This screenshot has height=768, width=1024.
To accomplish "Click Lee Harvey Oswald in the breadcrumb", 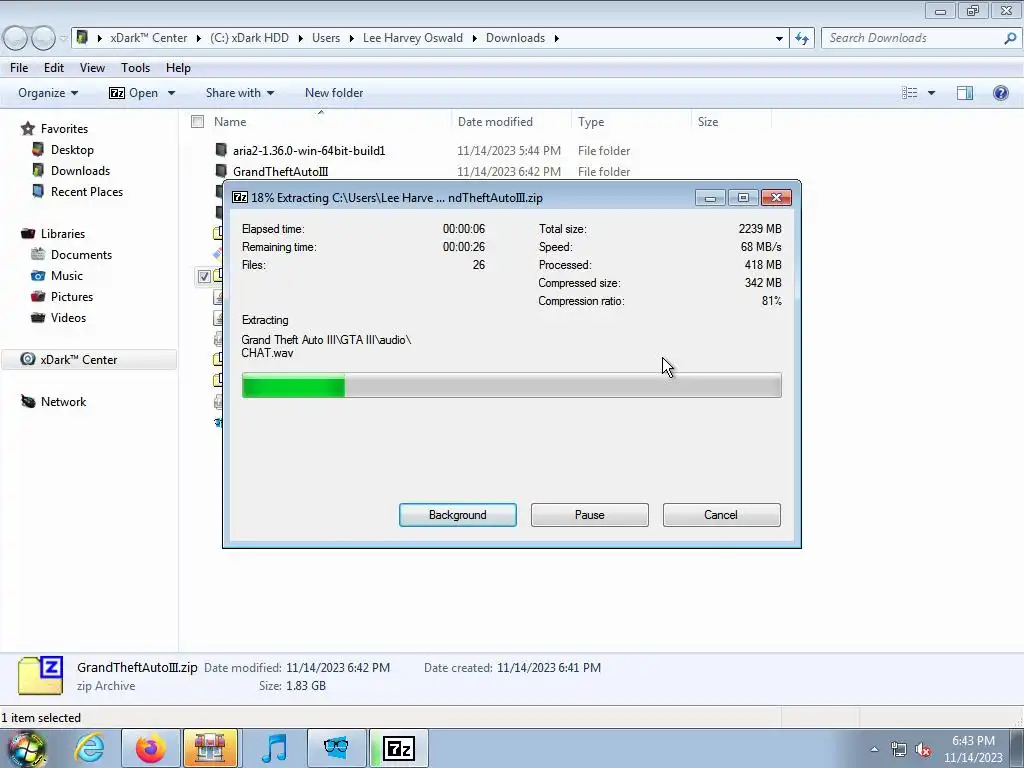I will (x=413, y=38).
